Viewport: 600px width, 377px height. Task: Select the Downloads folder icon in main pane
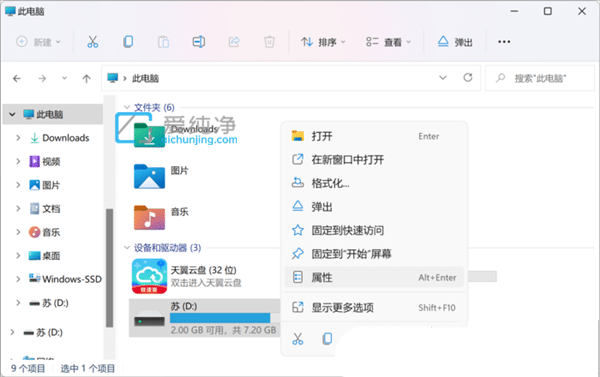click(149, 135)
